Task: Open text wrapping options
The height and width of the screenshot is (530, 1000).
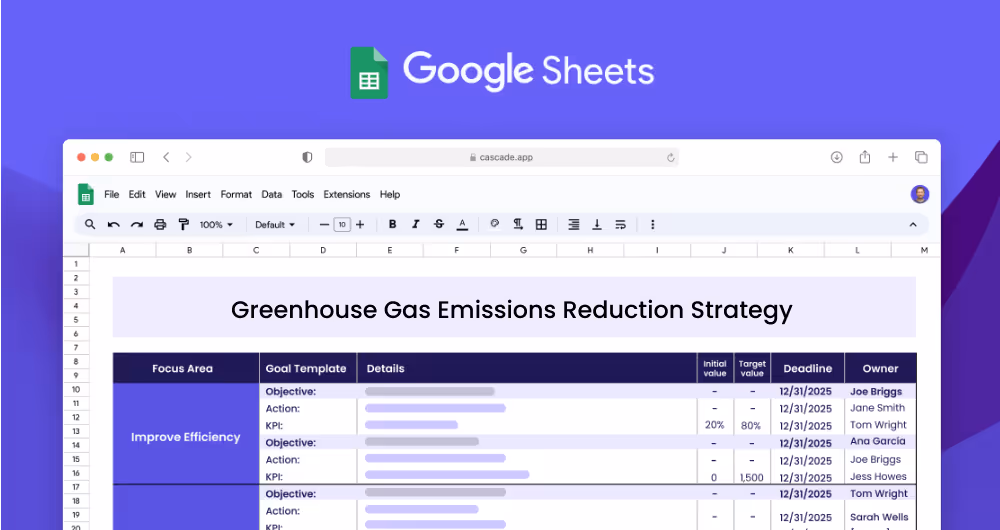Action: (x=621, y=225)
